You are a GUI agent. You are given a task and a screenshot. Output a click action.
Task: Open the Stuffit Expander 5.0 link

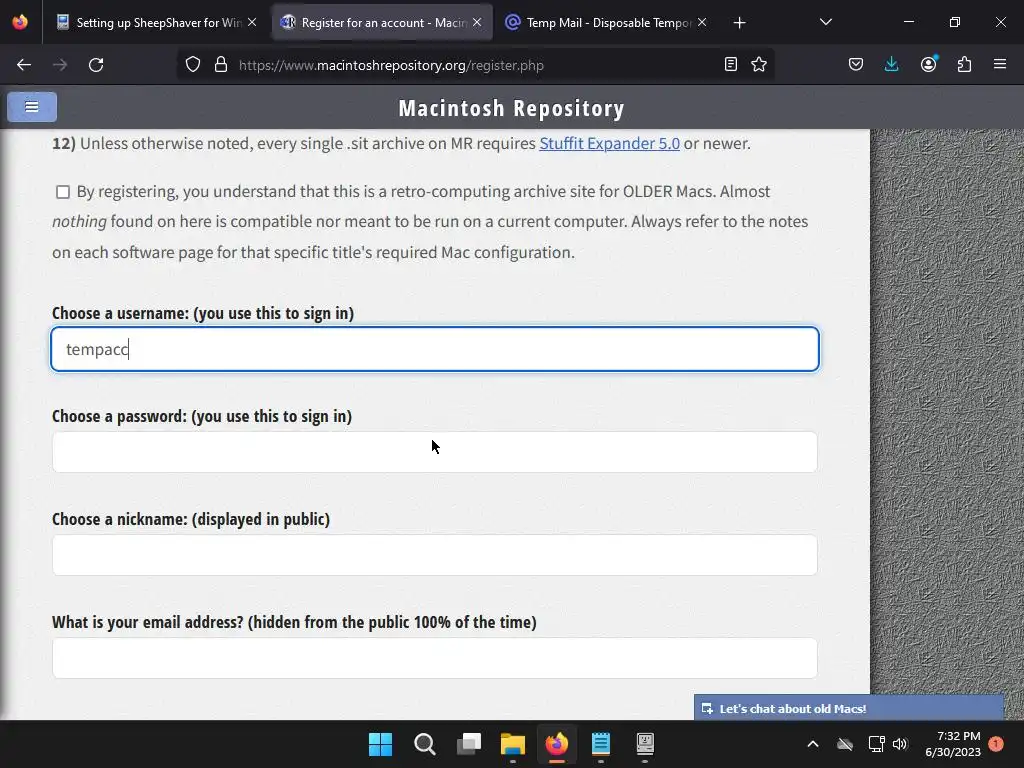click(x=609, y=143)
